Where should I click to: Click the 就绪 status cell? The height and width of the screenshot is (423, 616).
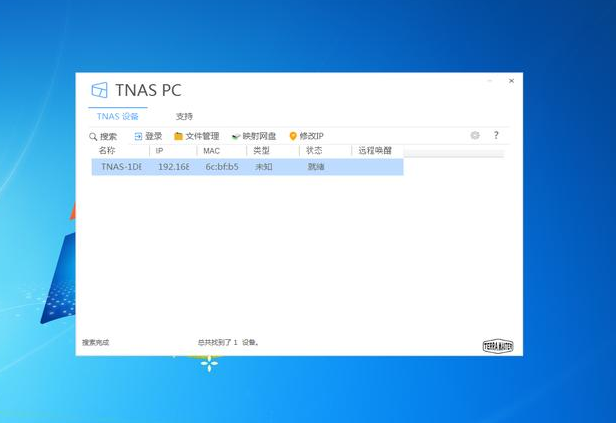[316, 167]
